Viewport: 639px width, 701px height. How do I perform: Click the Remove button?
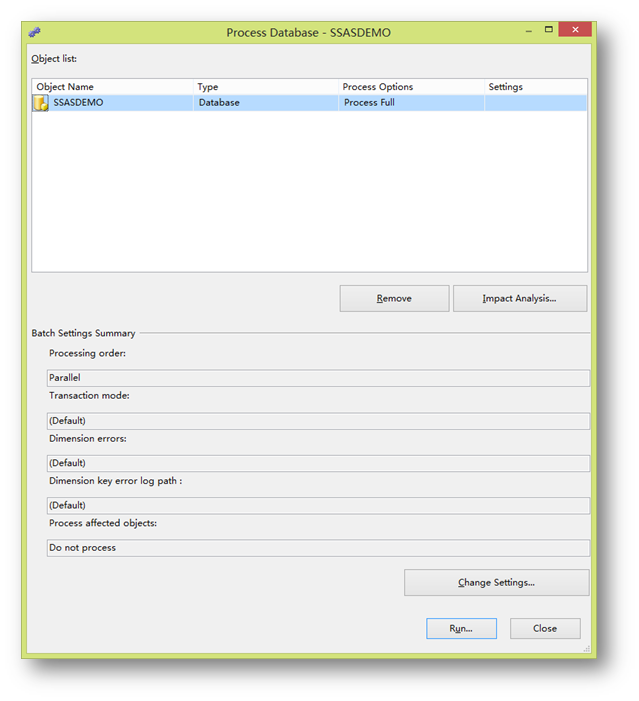394,298
